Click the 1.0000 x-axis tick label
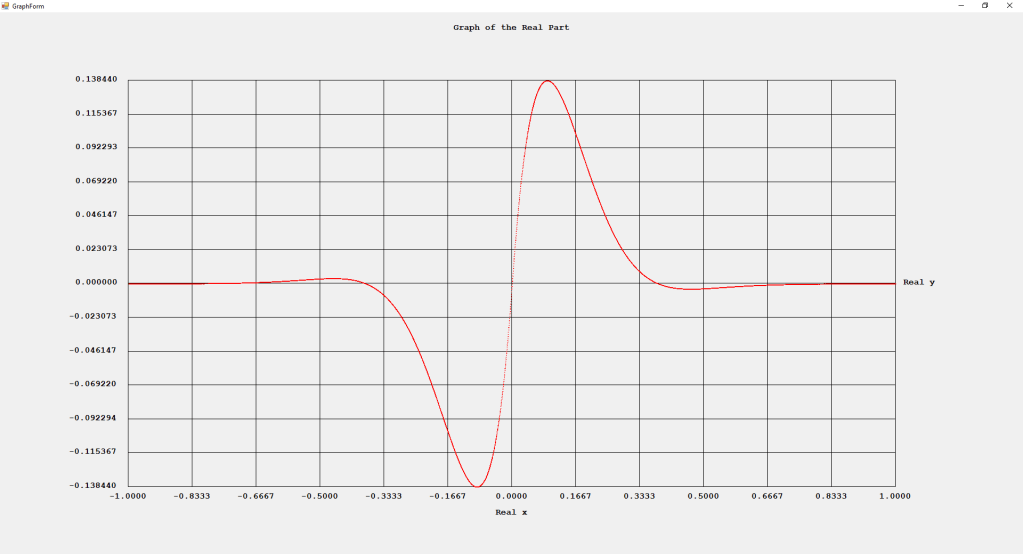This screenshot has height=554, width=1023. [895, 496]
